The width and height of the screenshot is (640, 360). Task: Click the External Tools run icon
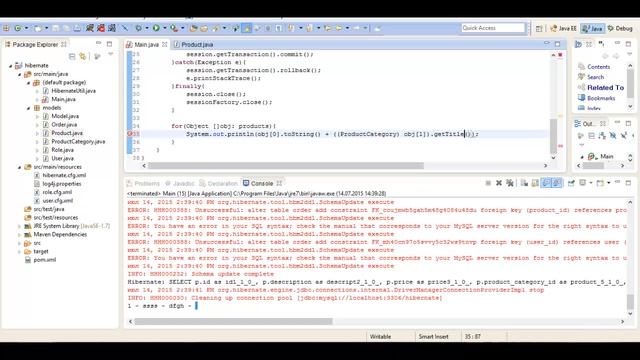(174, 28)
